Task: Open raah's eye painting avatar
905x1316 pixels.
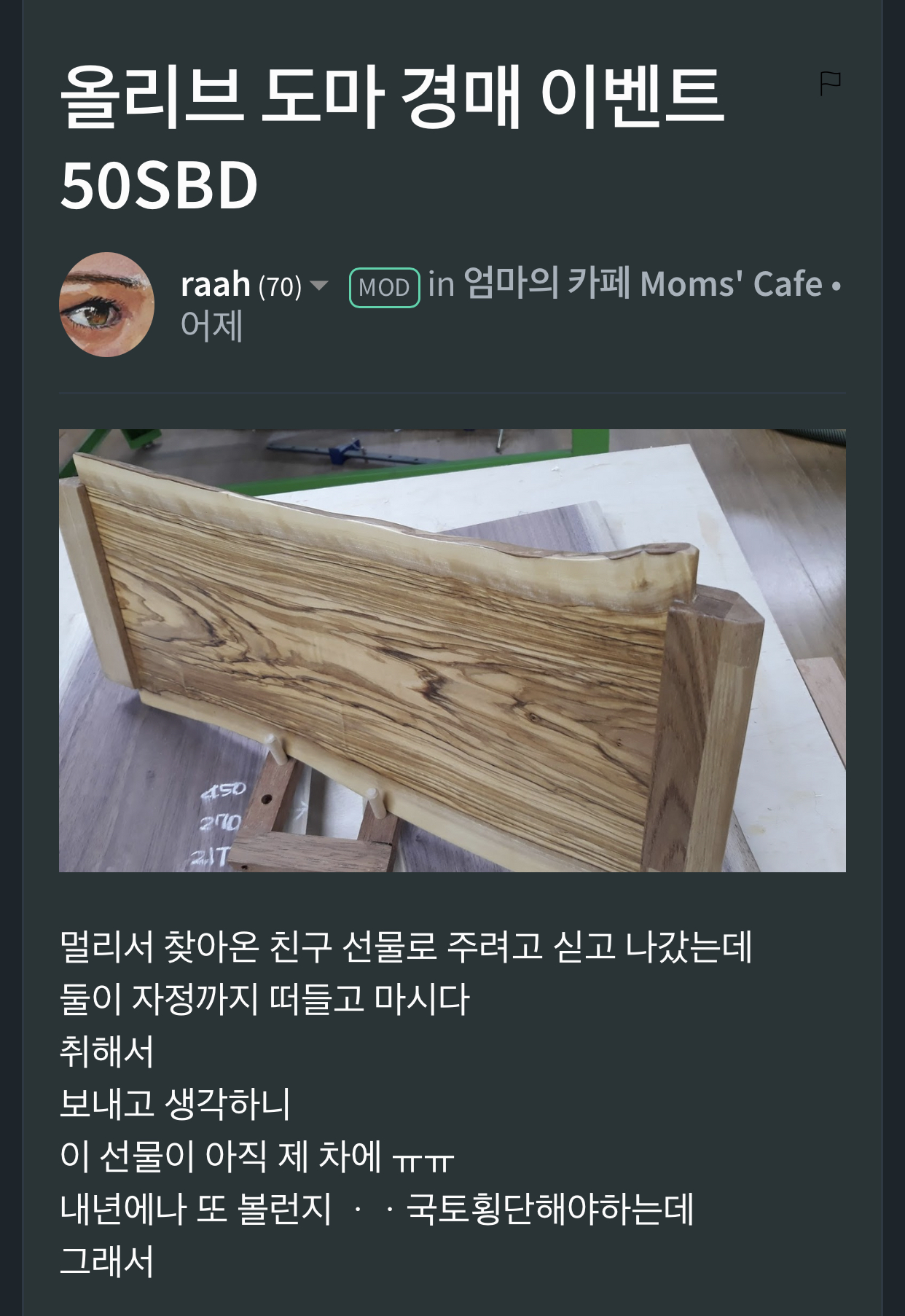Action: click(x=106, y=305)
